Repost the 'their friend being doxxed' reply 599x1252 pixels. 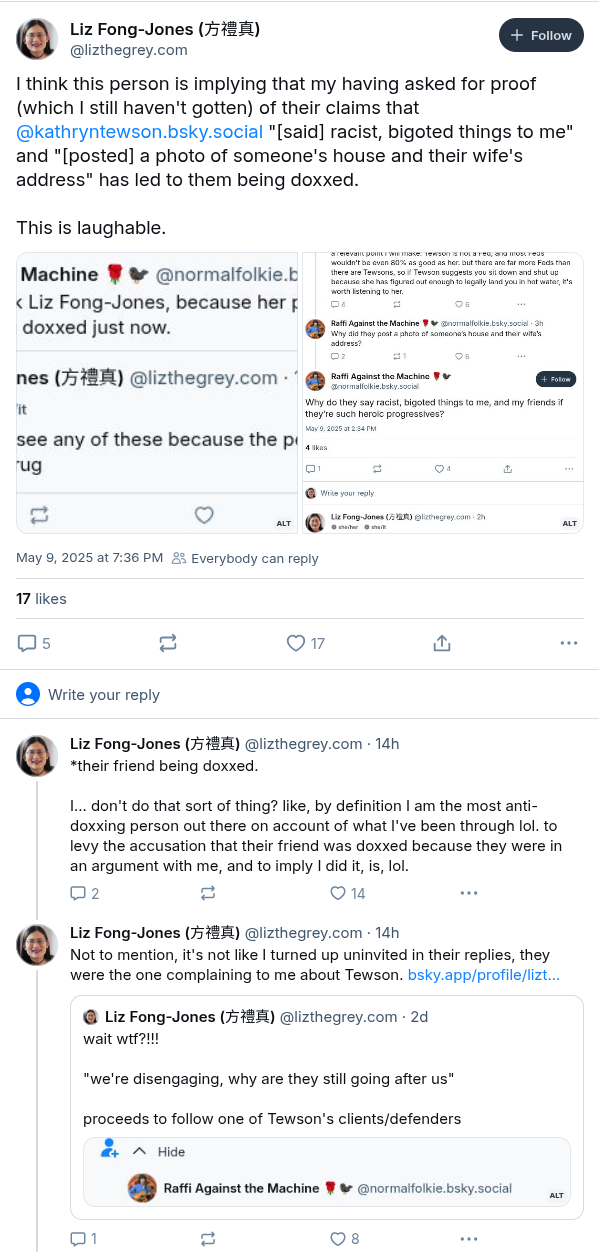[208, 893]
